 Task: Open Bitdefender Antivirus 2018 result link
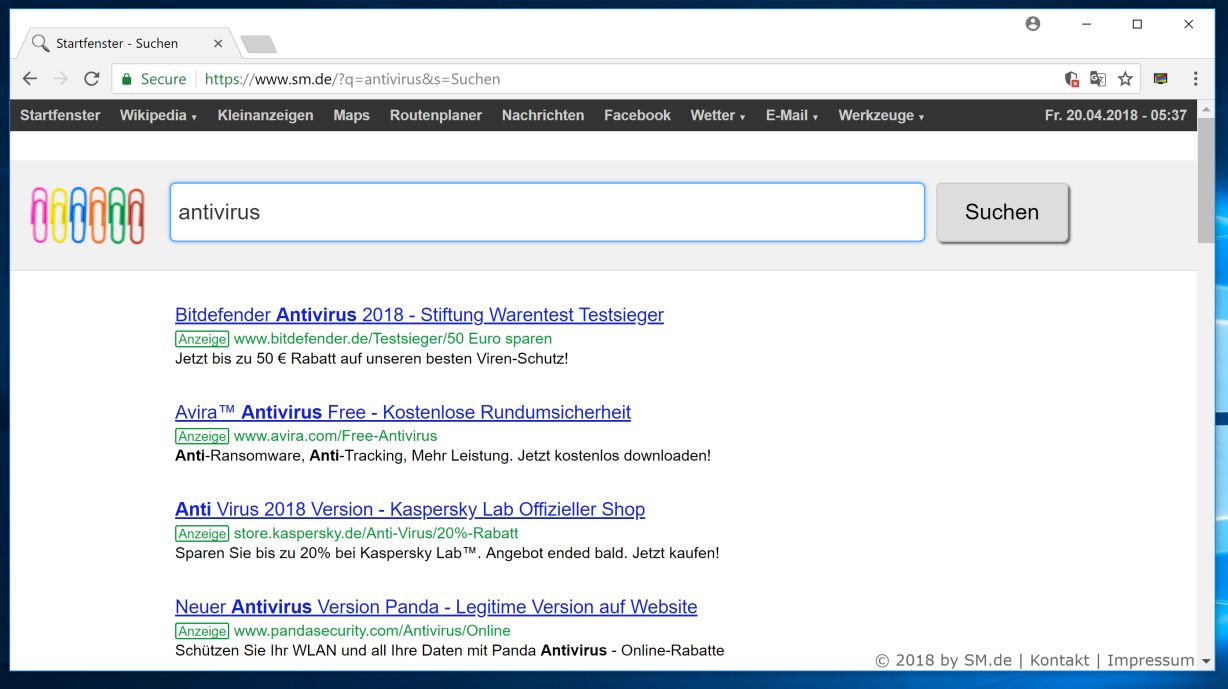pyautogui.click(x=419, y=315)
